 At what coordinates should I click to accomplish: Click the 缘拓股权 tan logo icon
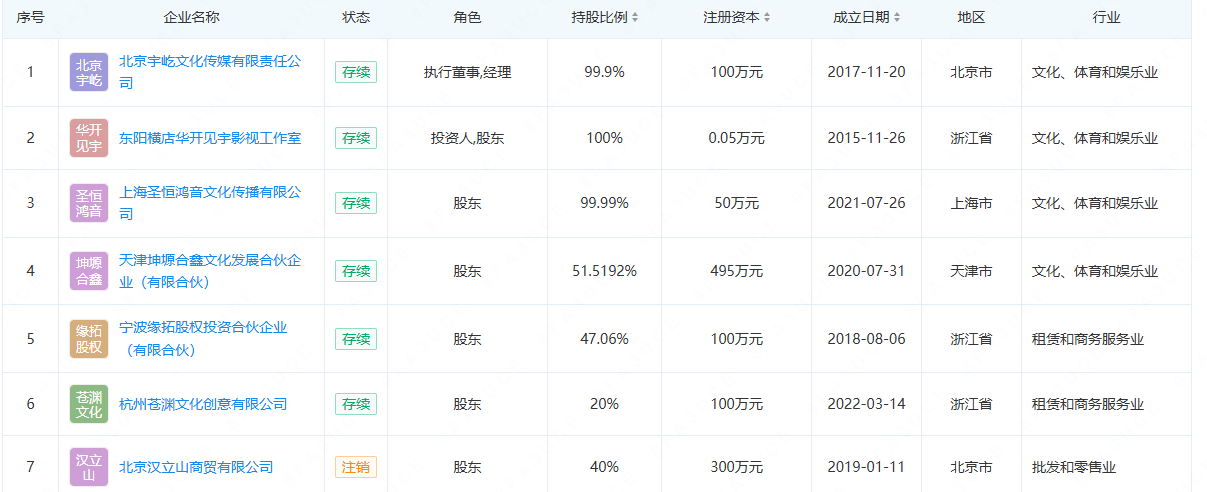88,339
